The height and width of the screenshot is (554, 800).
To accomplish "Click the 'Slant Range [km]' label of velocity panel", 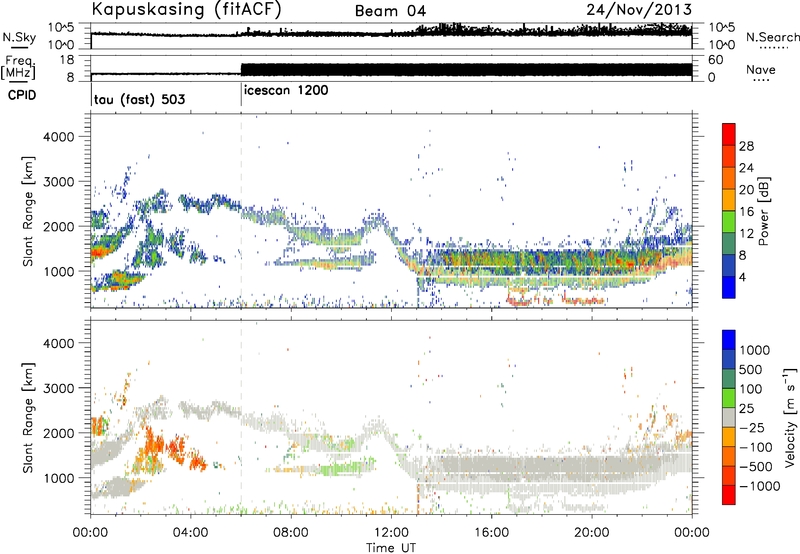I will coord(28,418).
